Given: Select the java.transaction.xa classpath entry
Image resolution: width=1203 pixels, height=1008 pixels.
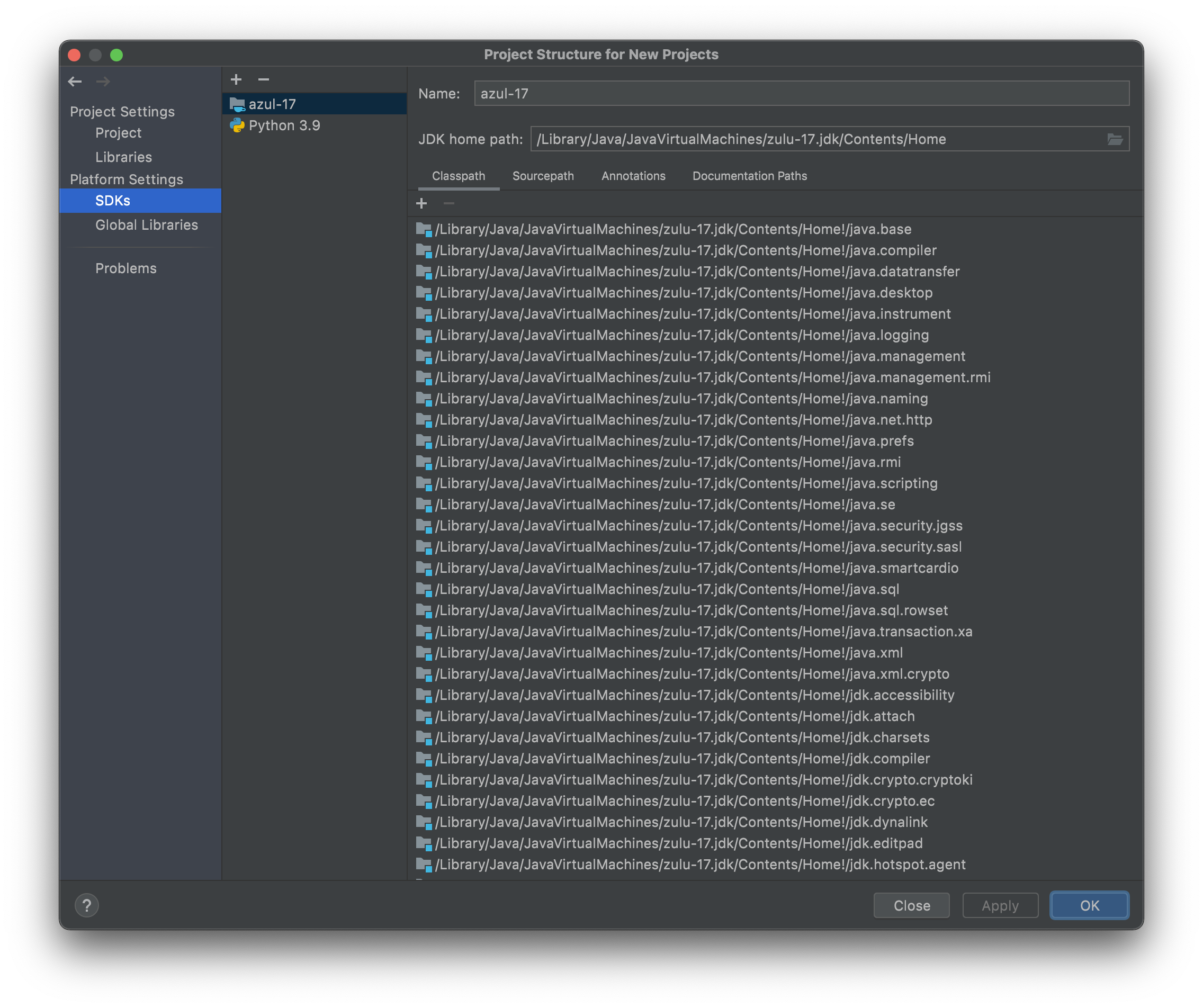Looking at the screenshot, I should tap(775, 632).
